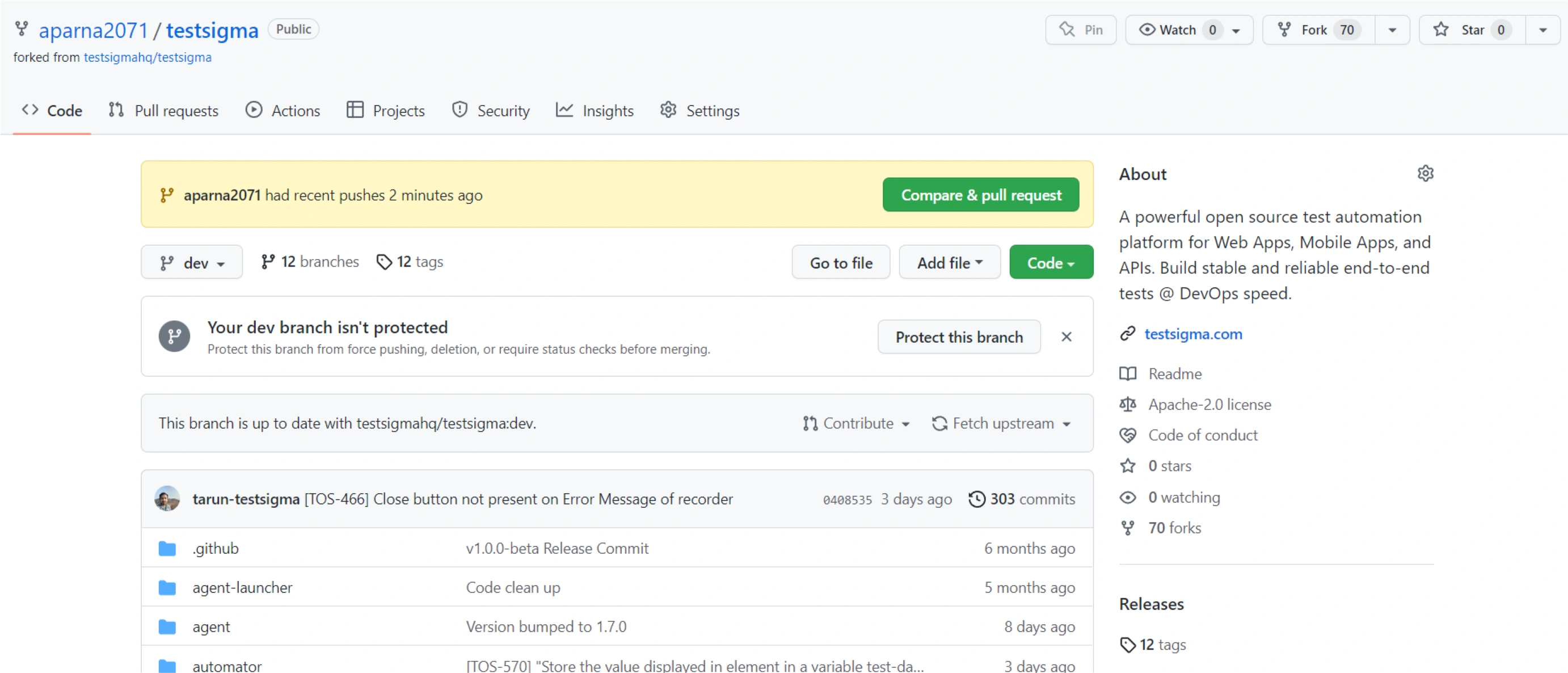
Task: Open the Insights tab
Action: pyautogui.click(x=595, y=111)
